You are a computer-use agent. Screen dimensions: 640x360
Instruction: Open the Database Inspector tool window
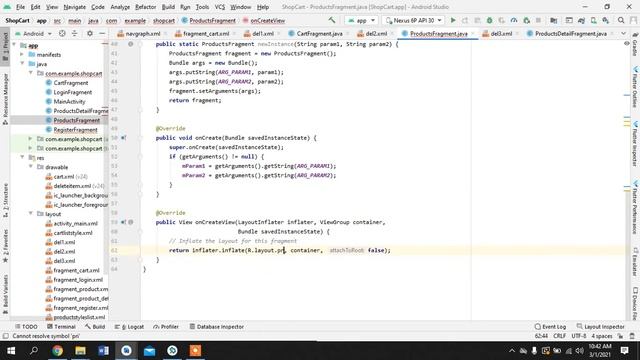[217, 327]
